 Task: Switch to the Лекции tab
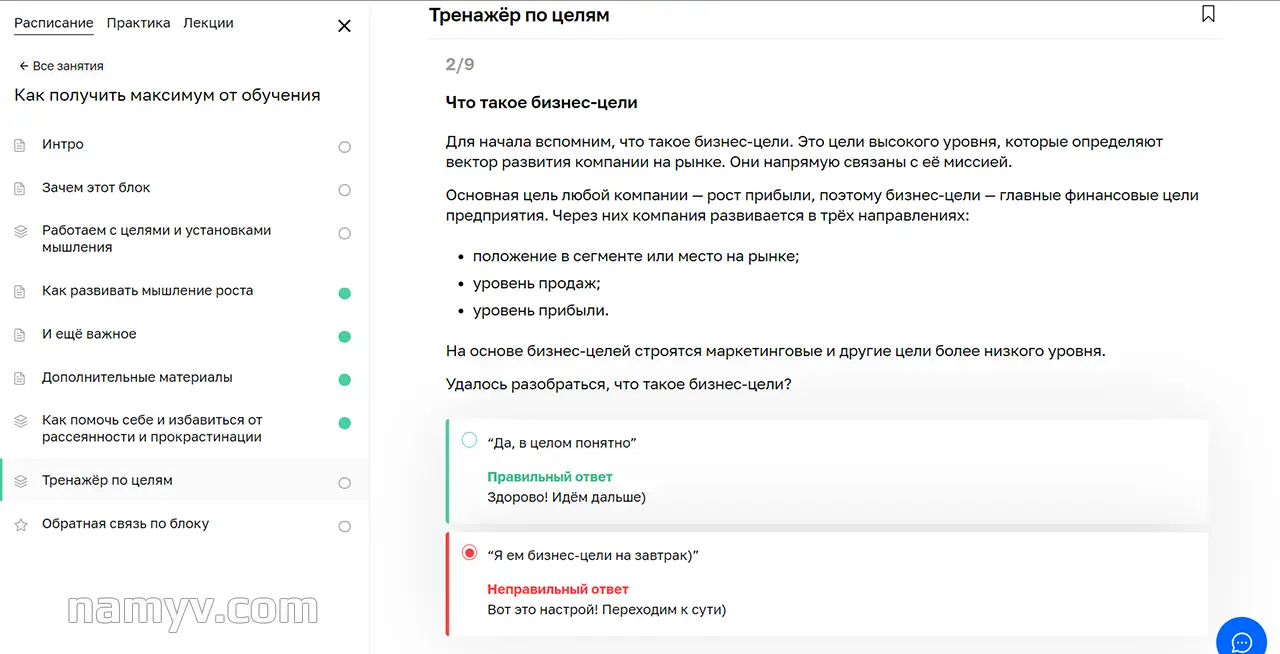[x=209, y=22]
